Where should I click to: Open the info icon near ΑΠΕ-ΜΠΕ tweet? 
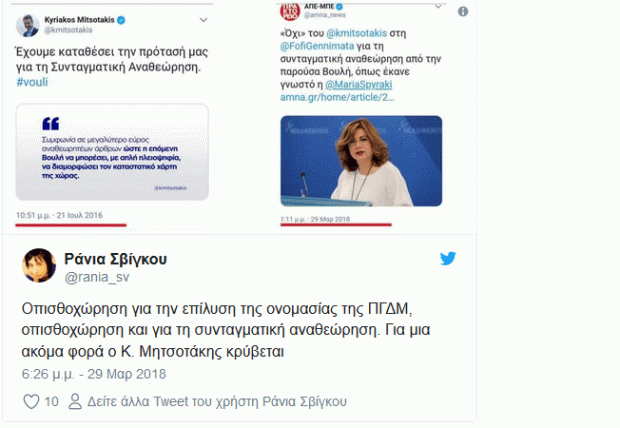(x=463, y=11)
